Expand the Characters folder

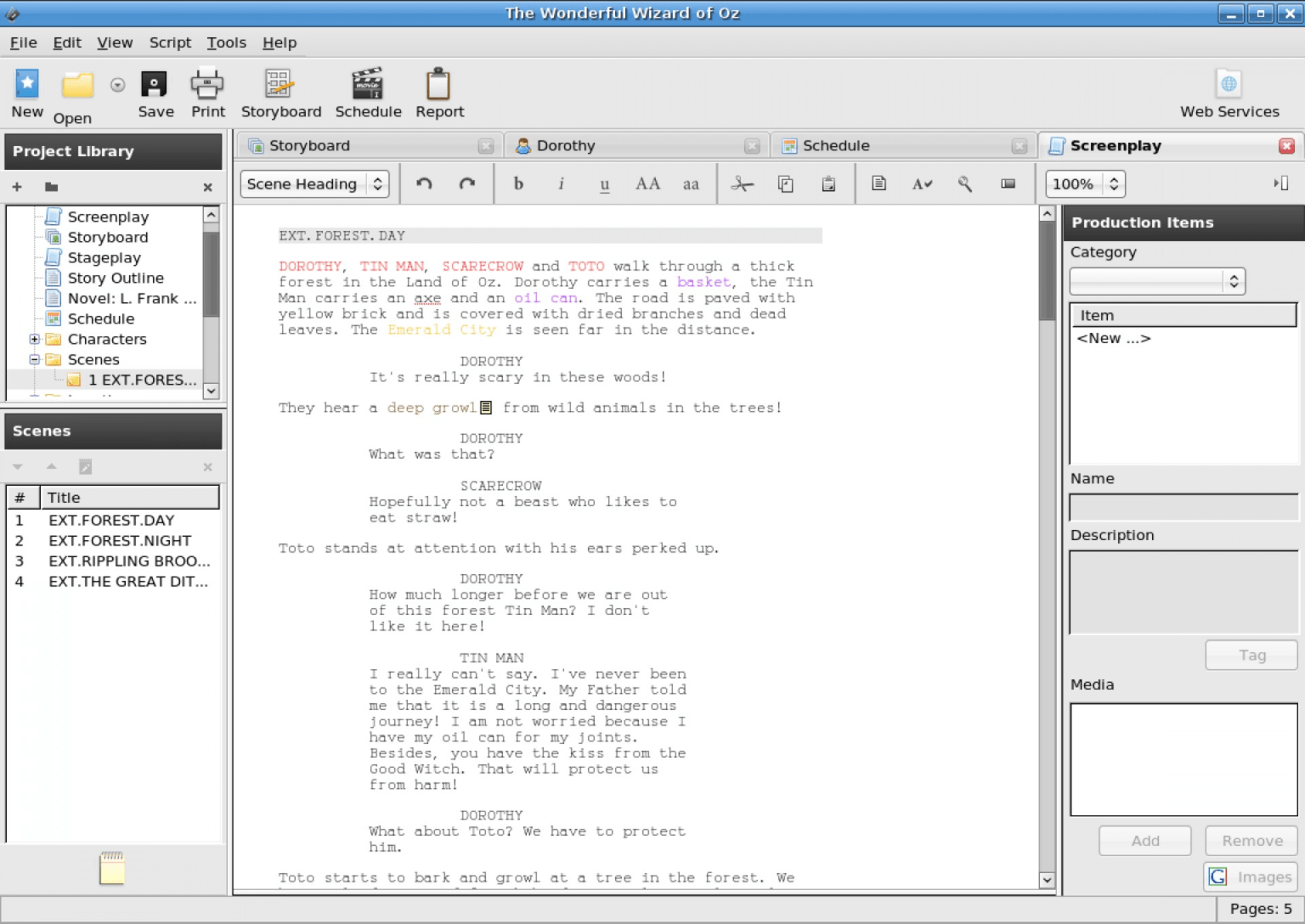coord(34,339)
